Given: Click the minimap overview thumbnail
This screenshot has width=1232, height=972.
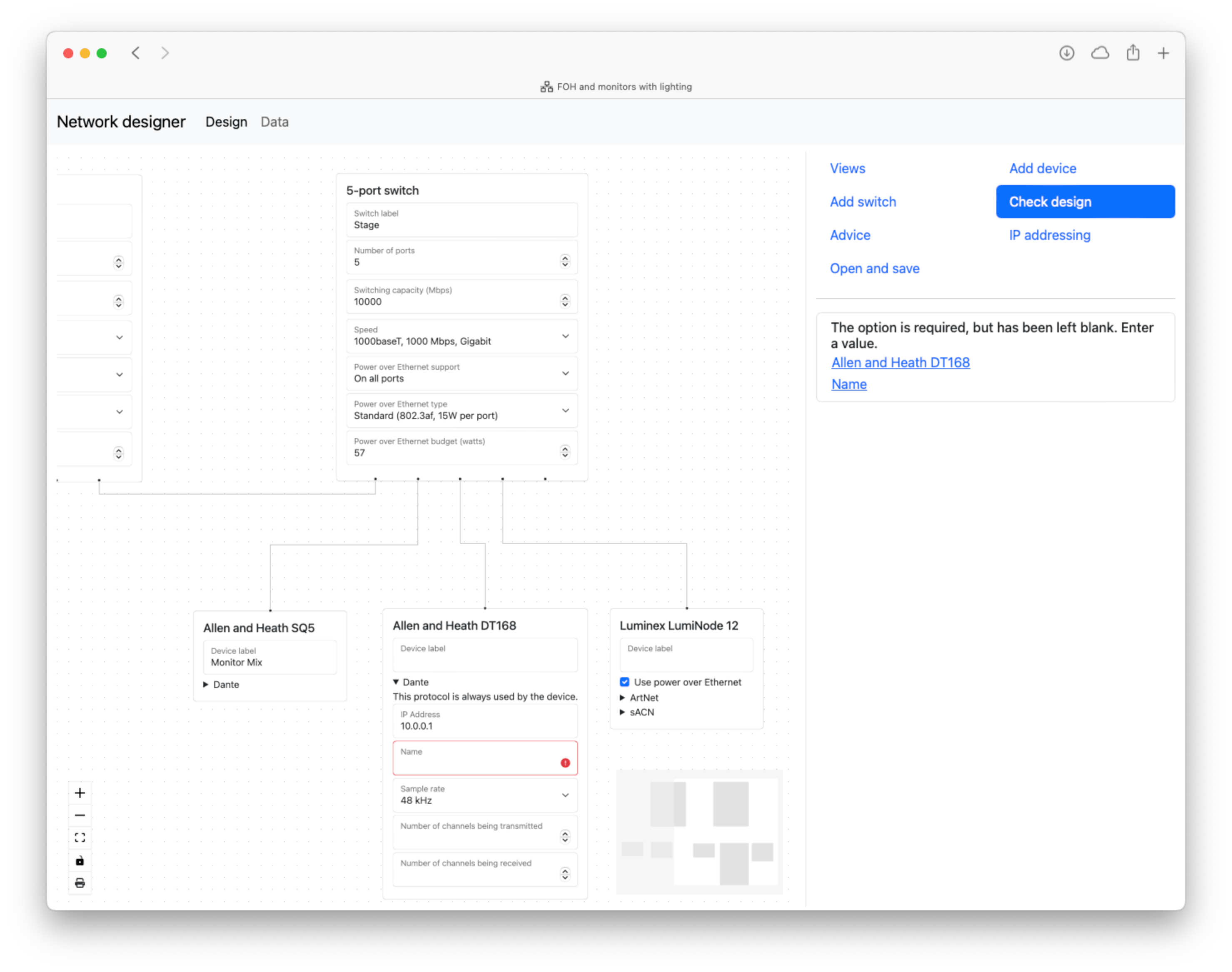Looking at the screenshot, I should [699, 831].
